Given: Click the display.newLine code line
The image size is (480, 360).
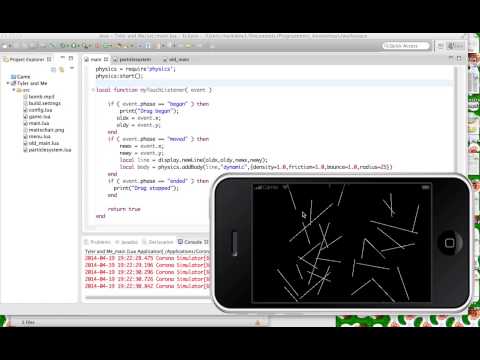Looking at the screenshot, I should point(194,160).
